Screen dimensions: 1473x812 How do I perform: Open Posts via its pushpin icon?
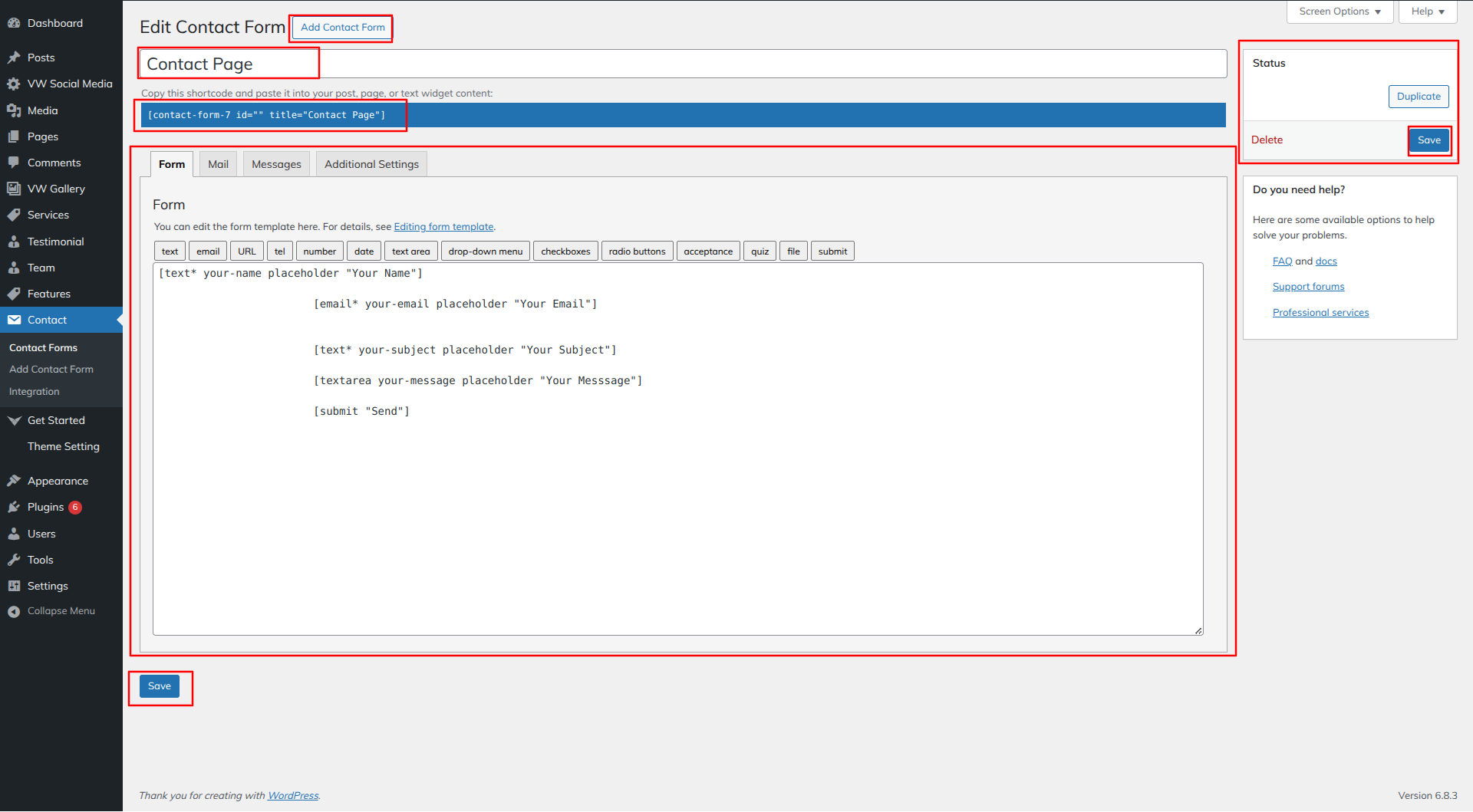(x=14, y=58)
